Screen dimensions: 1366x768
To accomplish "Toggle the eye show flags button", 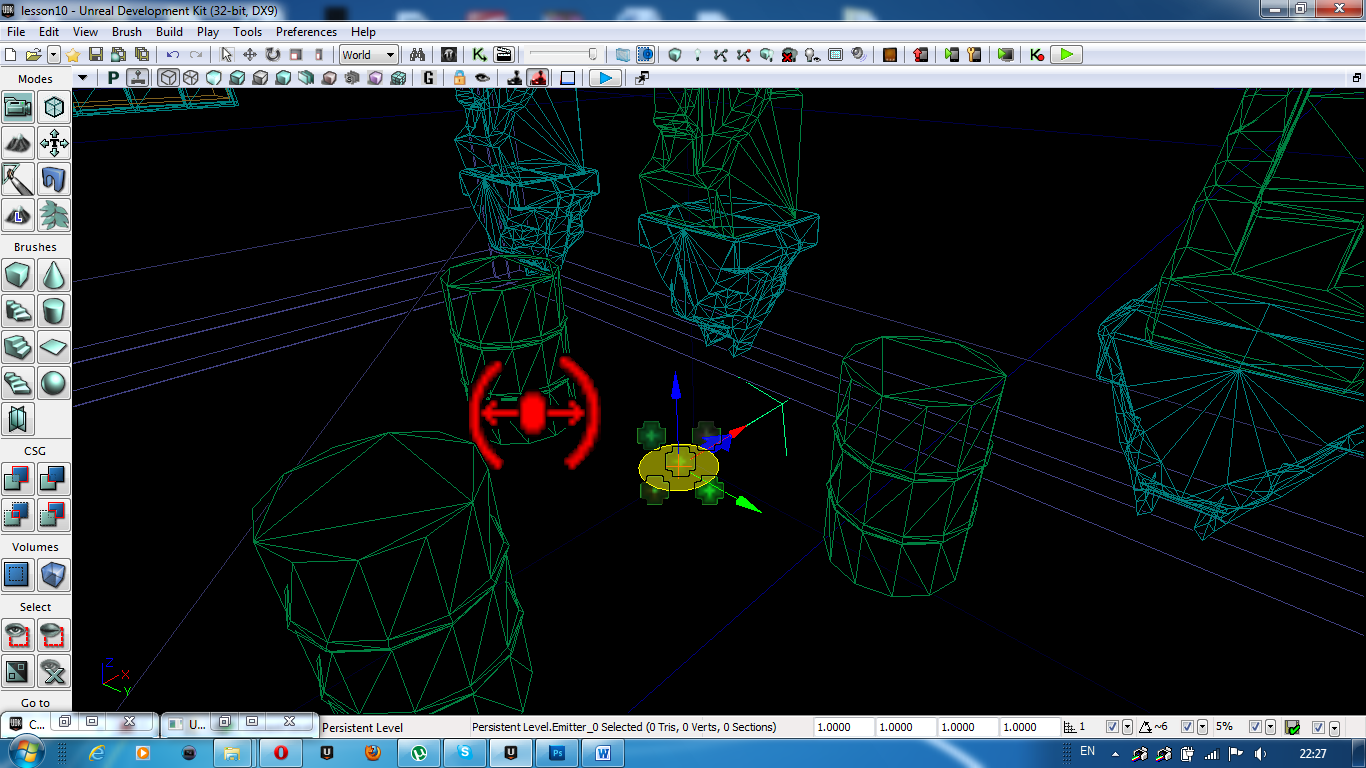I will point(483,78).
